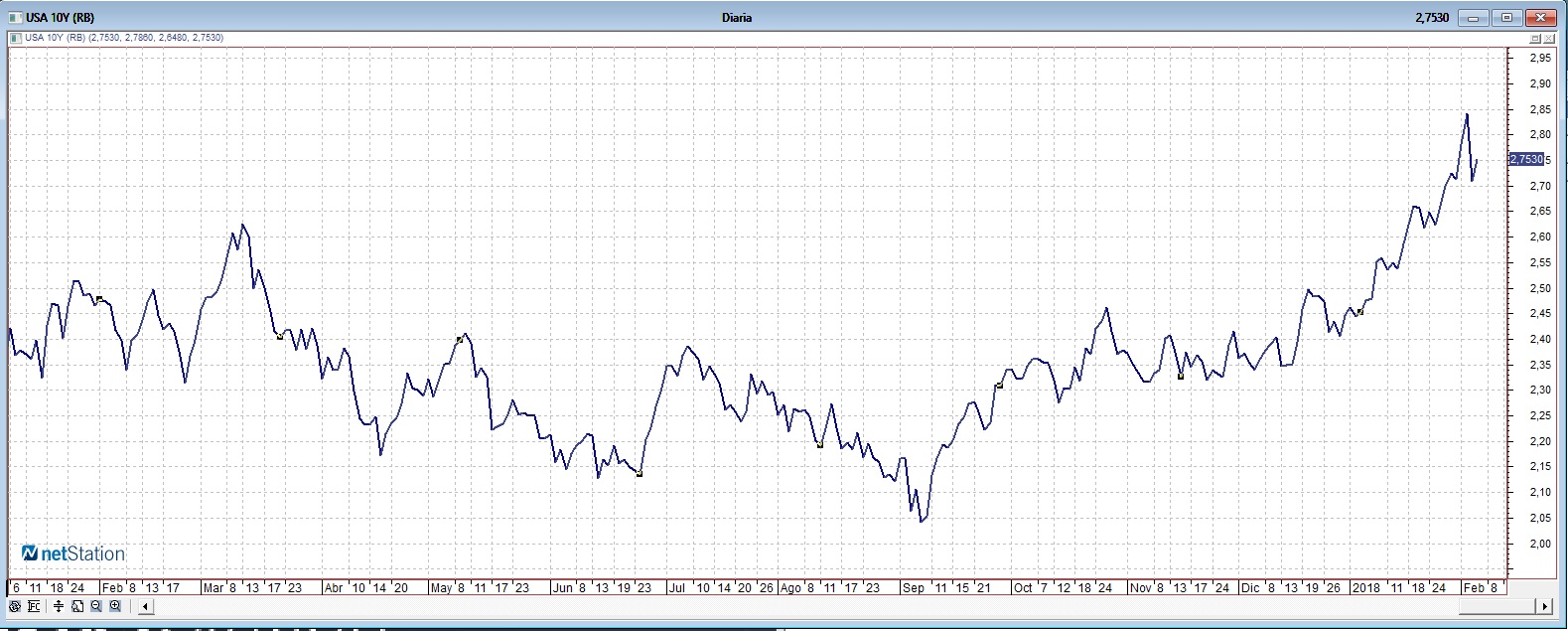Click the Sep label on the date axis
Screen dimensions: 1568x631
(913, 588)
